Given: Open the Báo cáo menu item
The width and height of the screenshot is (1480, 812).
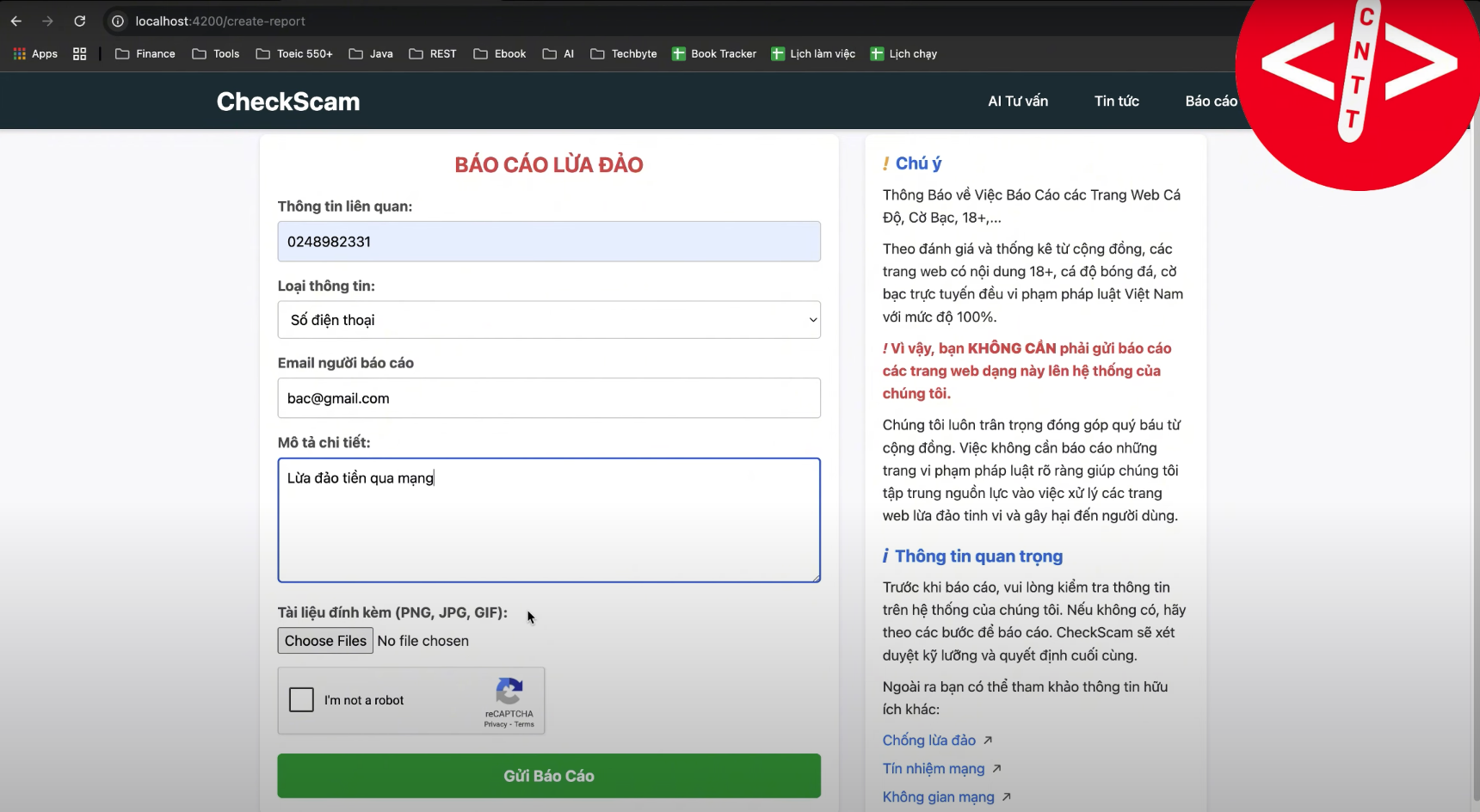Looking at the screenshot, I should tap(1212, 101).
